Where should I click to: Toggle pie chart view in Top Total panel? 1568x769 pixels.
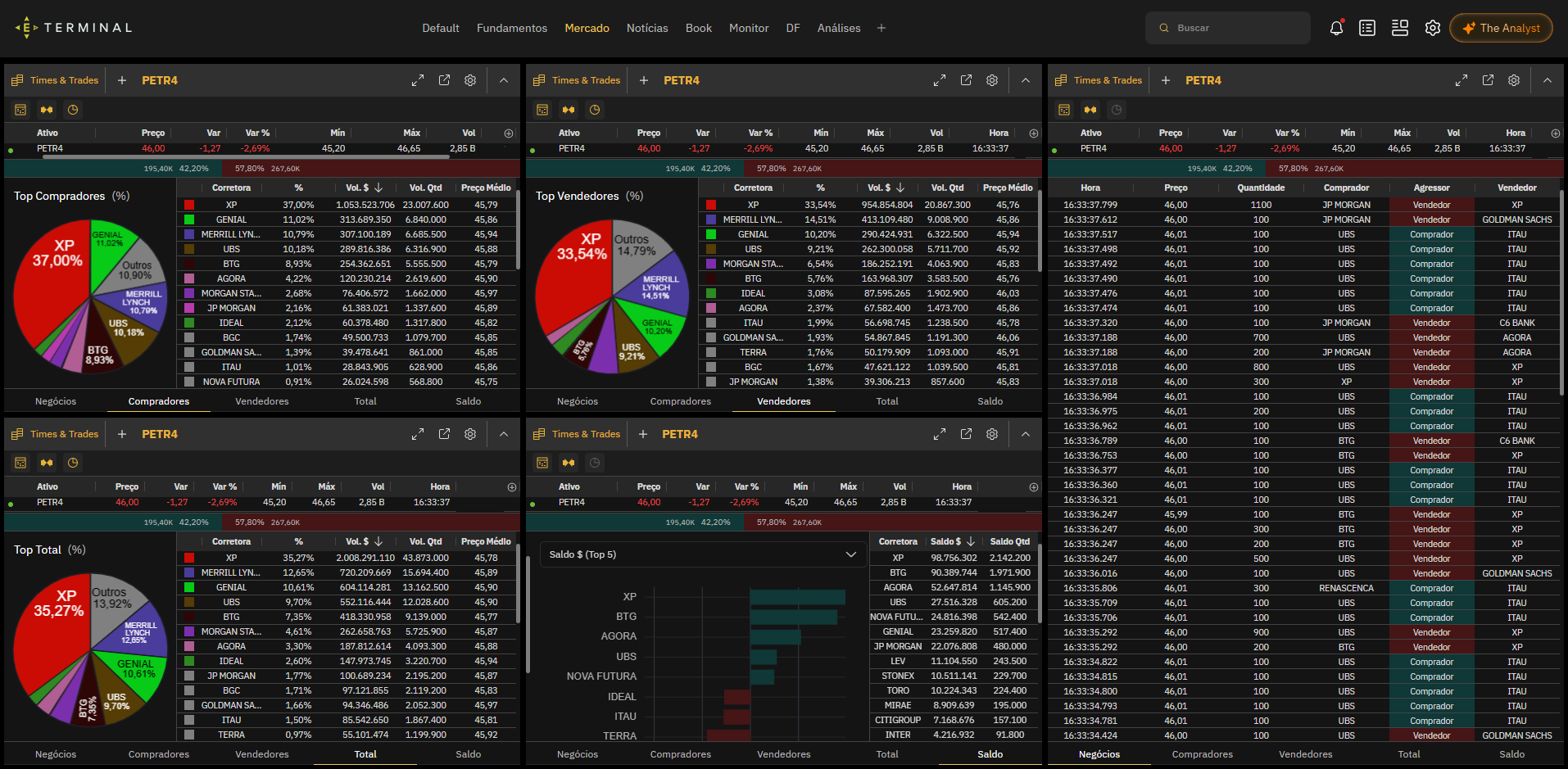click(73, 463)
